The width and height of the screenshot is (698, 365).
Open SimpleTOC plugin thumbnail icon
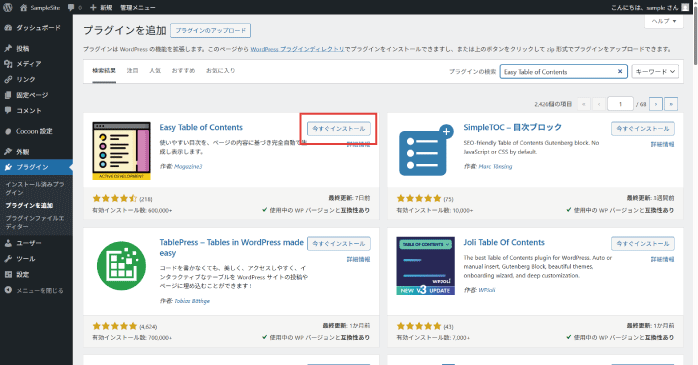[425, 151]
